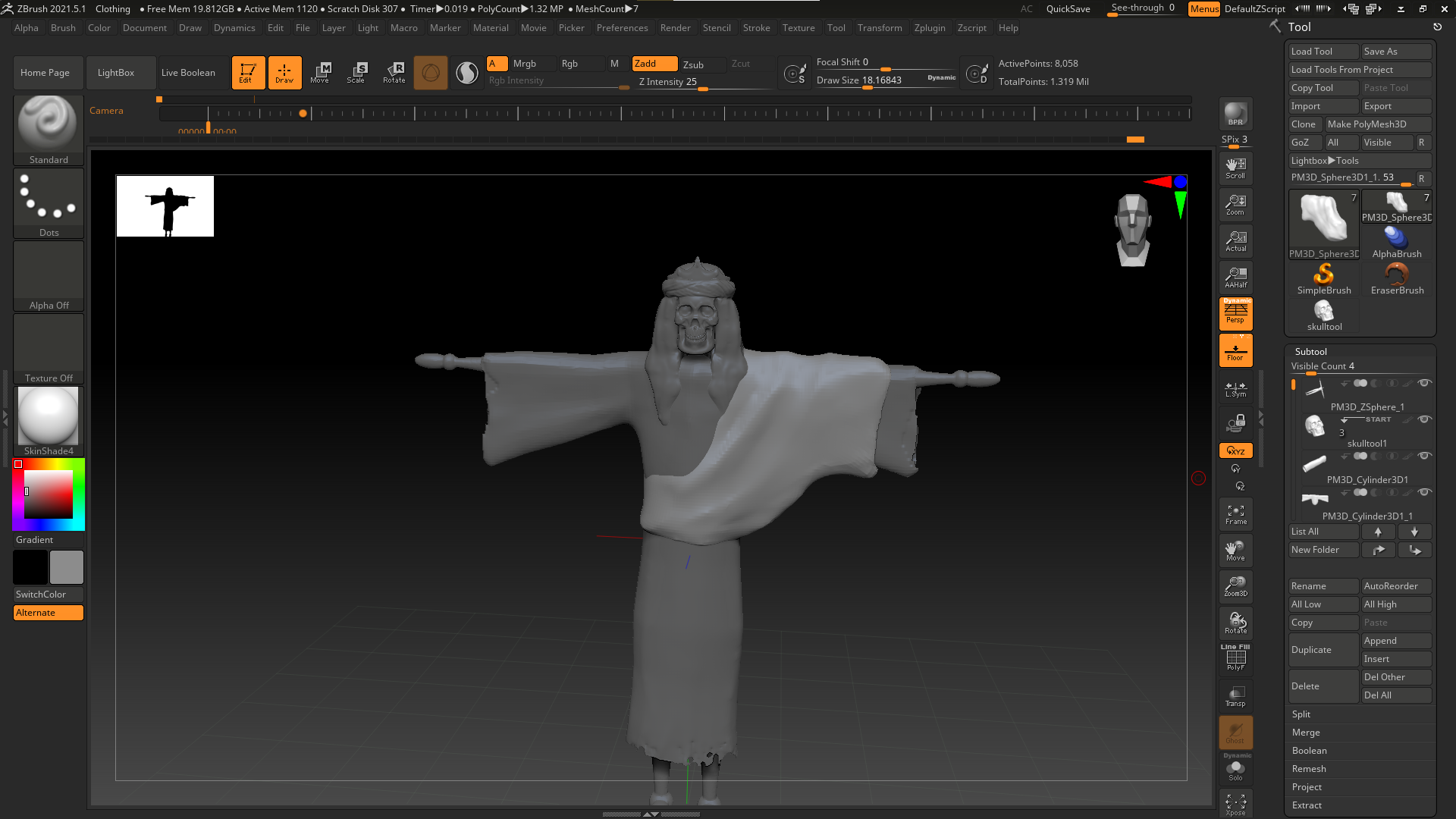
Task: Hide the skulltool1 subtool eye
Action: [1424, 419]
